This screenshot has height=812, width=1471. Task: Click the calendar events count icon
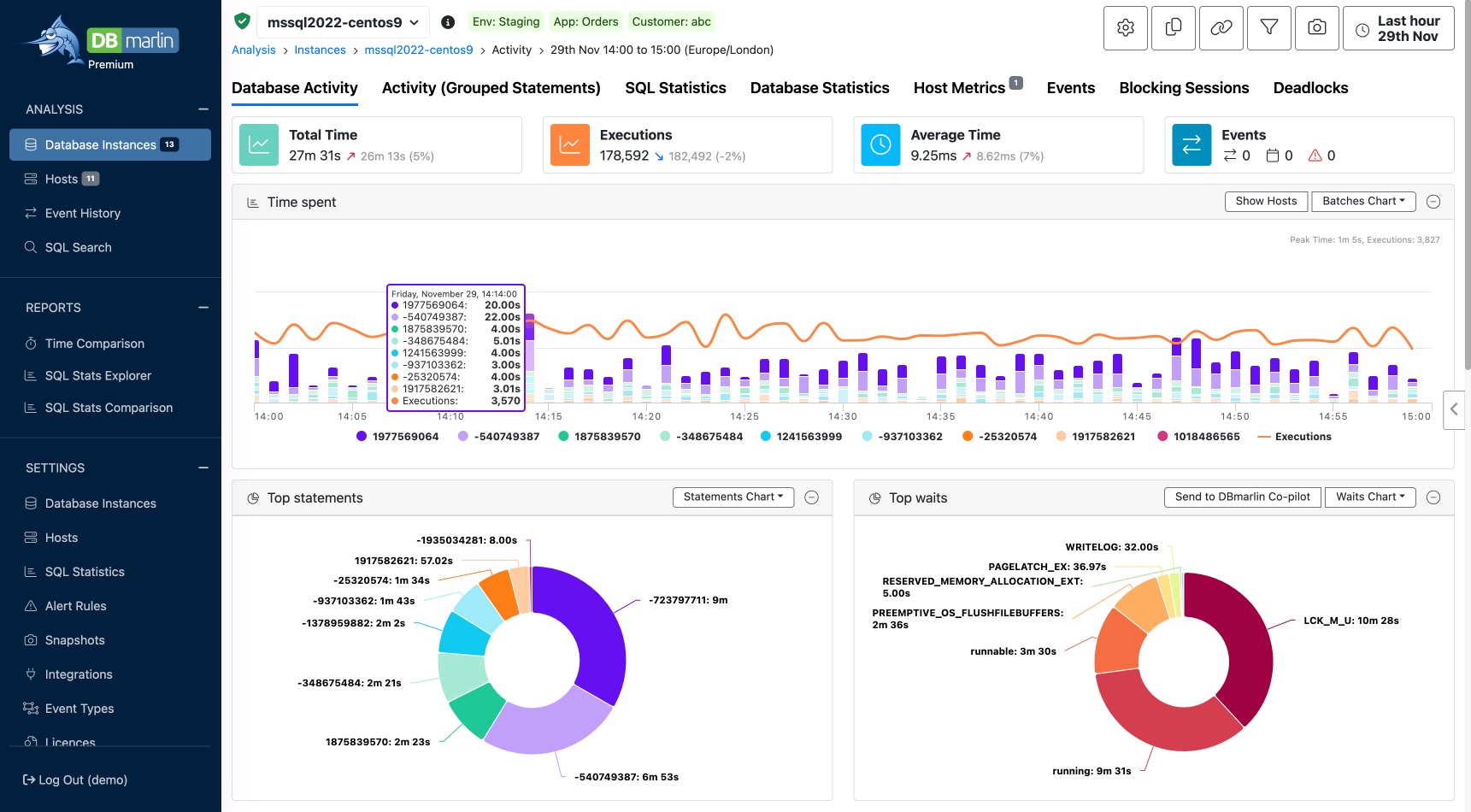pyautogui.click(x=1273, y=156)
